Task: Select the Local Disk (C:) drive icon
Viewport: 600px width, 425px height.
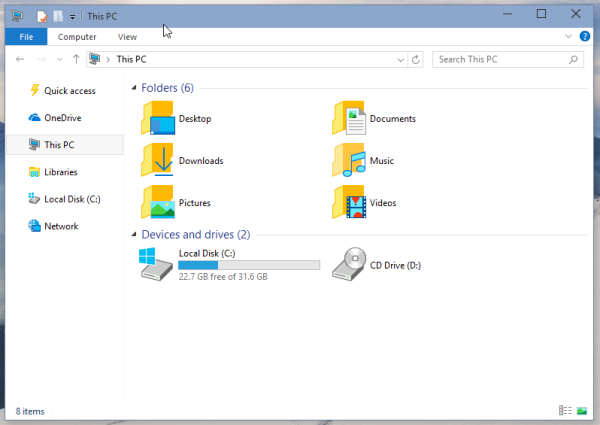Action: pos(155,264)
